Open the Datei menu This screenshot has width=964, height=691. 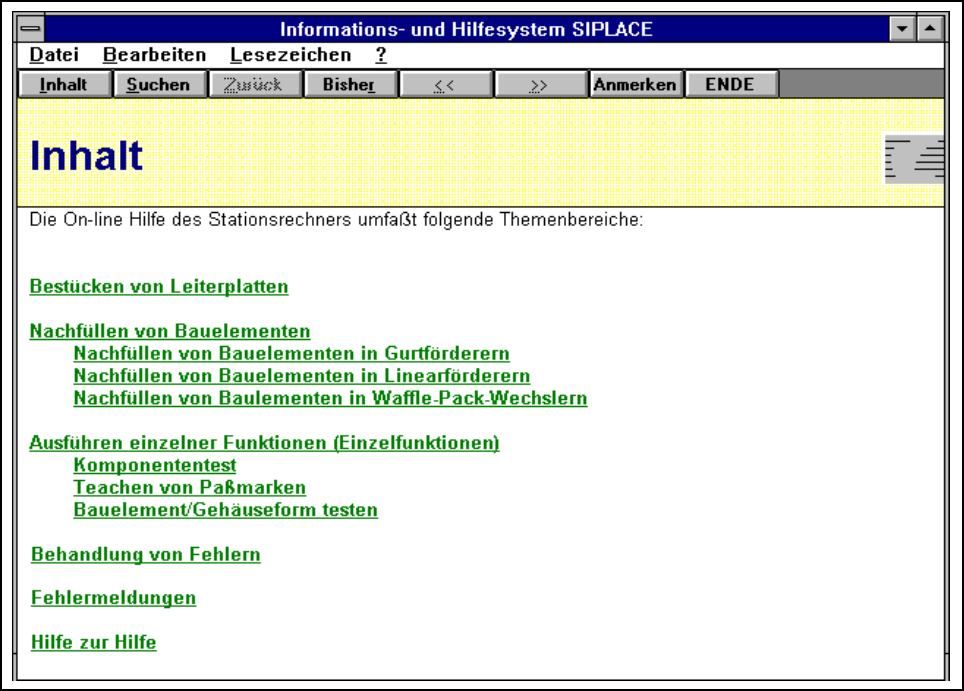[54, 55]
